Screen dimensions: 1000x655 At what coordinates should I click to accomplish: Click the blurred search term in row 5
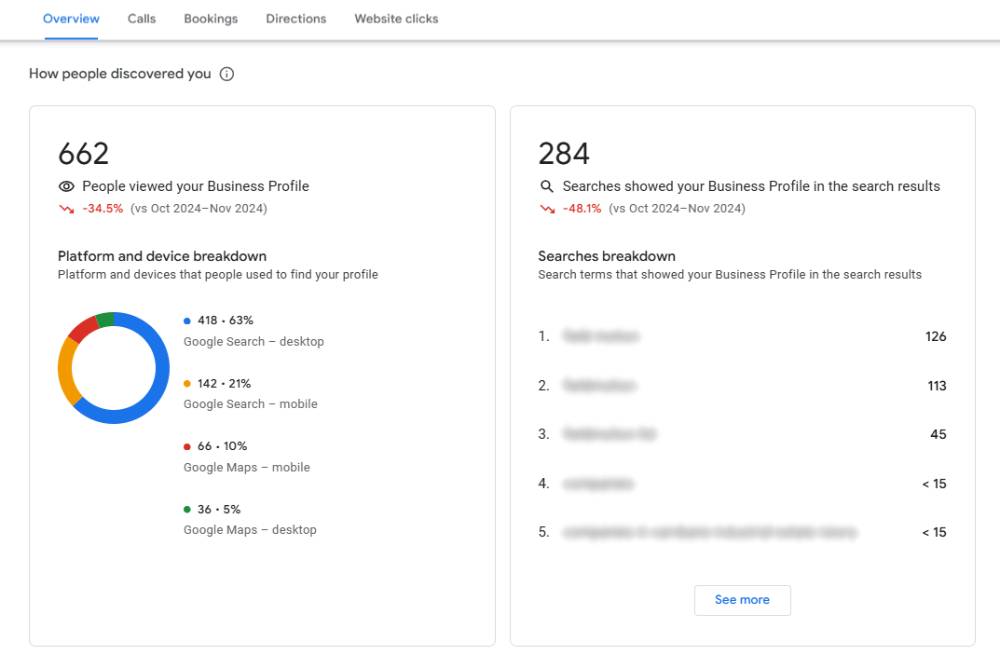[709, 532]
